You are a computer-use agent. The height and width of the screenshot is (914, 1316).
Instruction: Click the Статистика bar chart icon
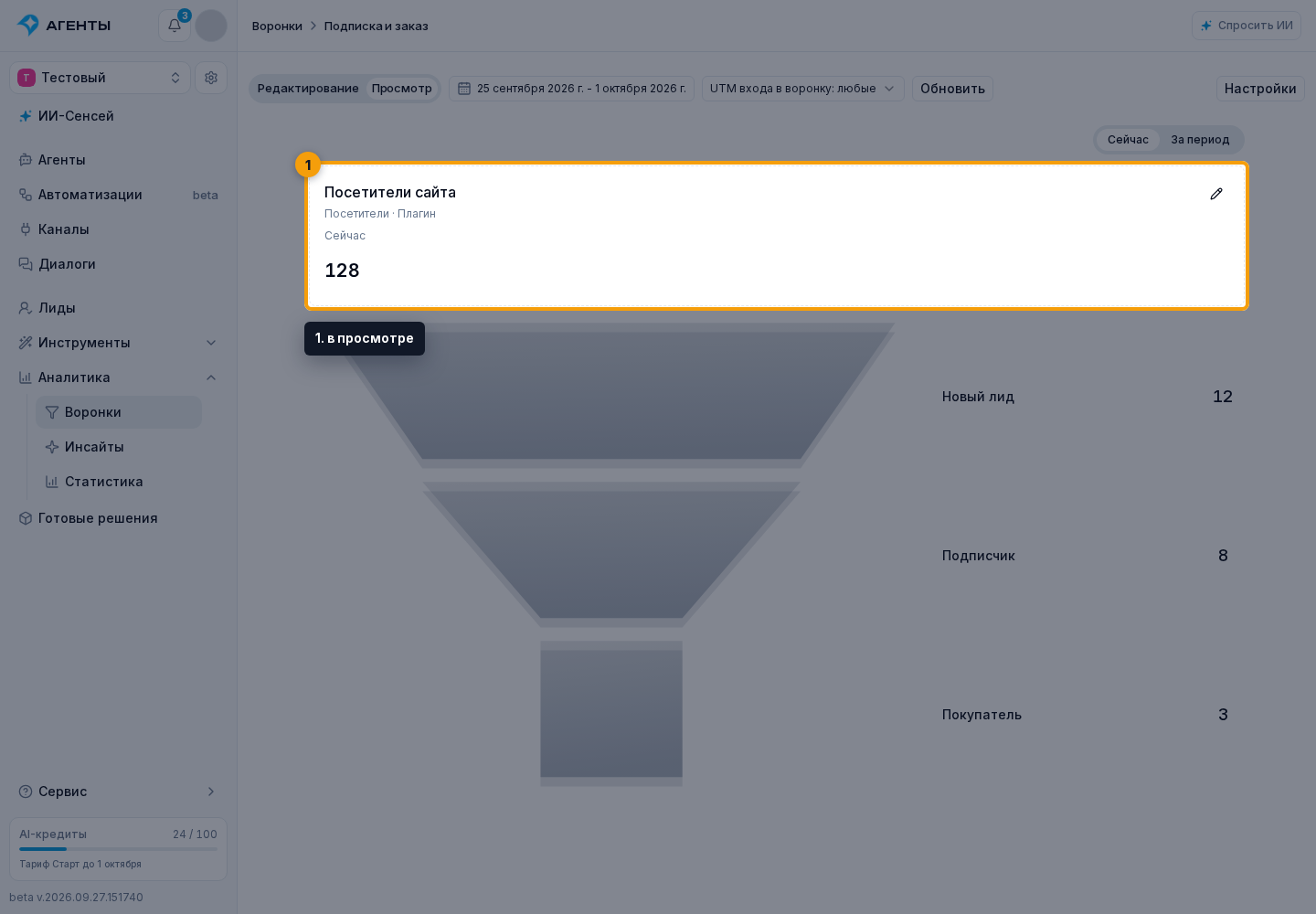coord(52,482)
